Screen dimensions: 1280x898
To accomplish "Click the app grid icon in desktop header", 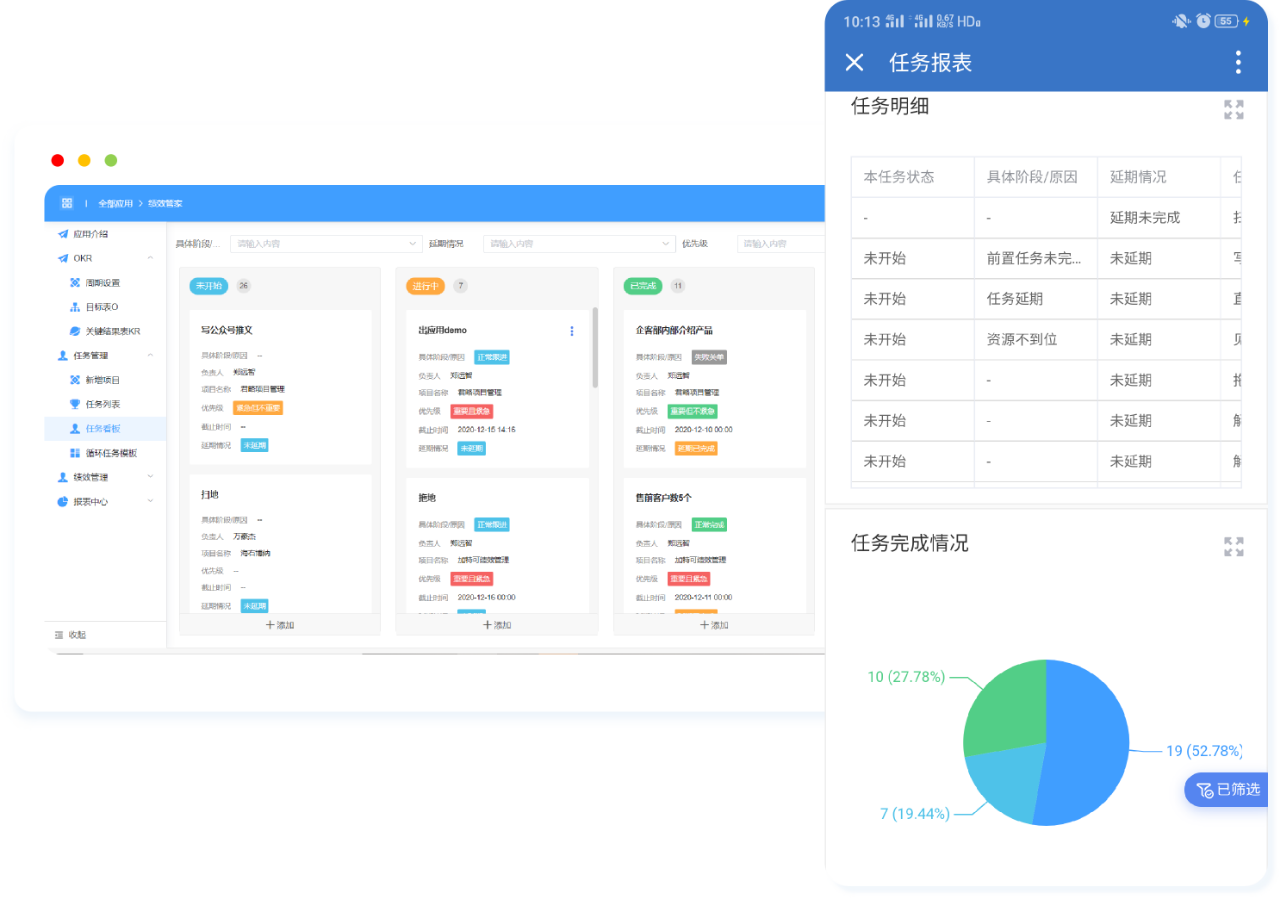I will point(67,203).
